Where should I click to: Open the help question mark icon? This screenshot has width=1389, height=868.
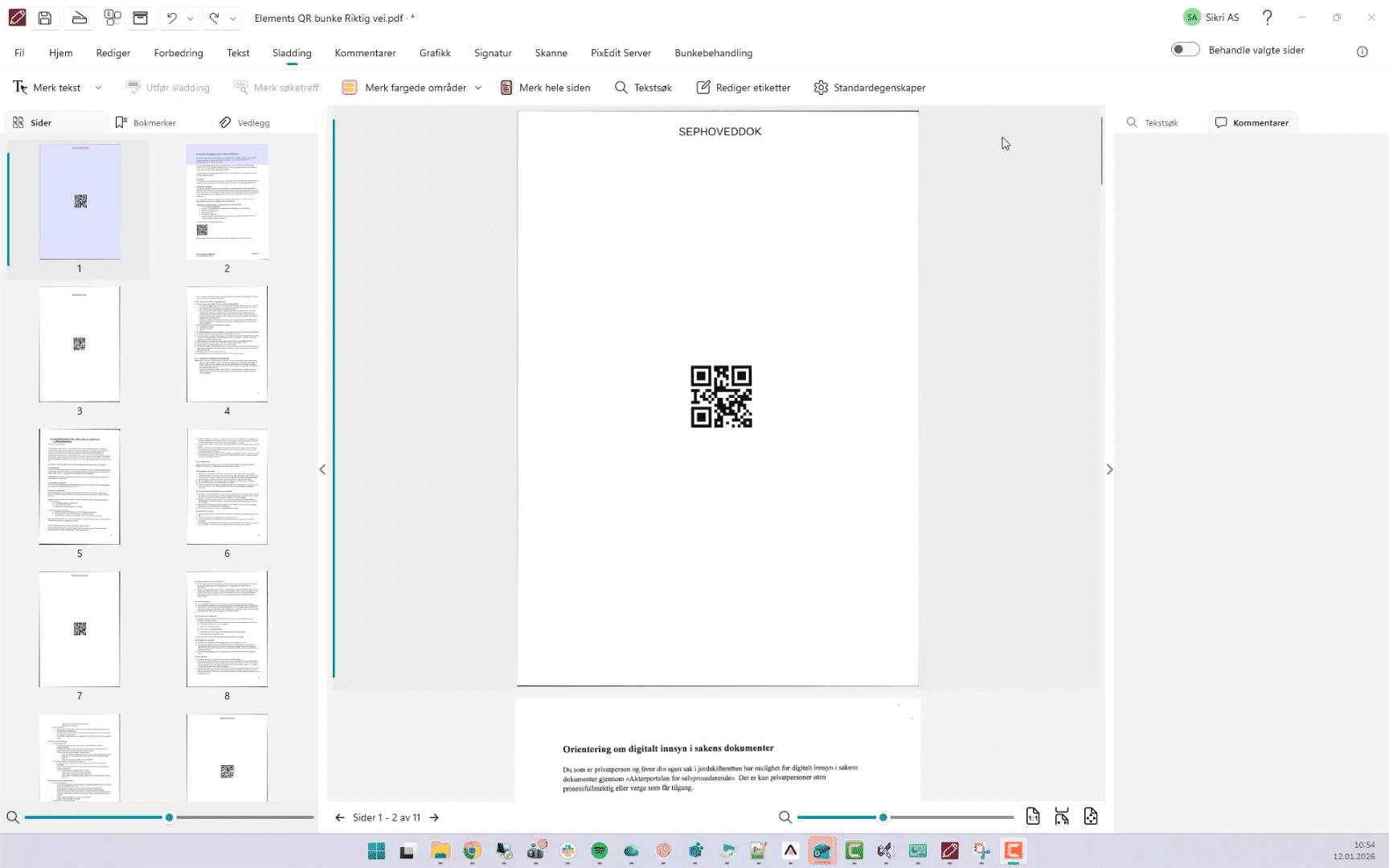point(1268,18)
